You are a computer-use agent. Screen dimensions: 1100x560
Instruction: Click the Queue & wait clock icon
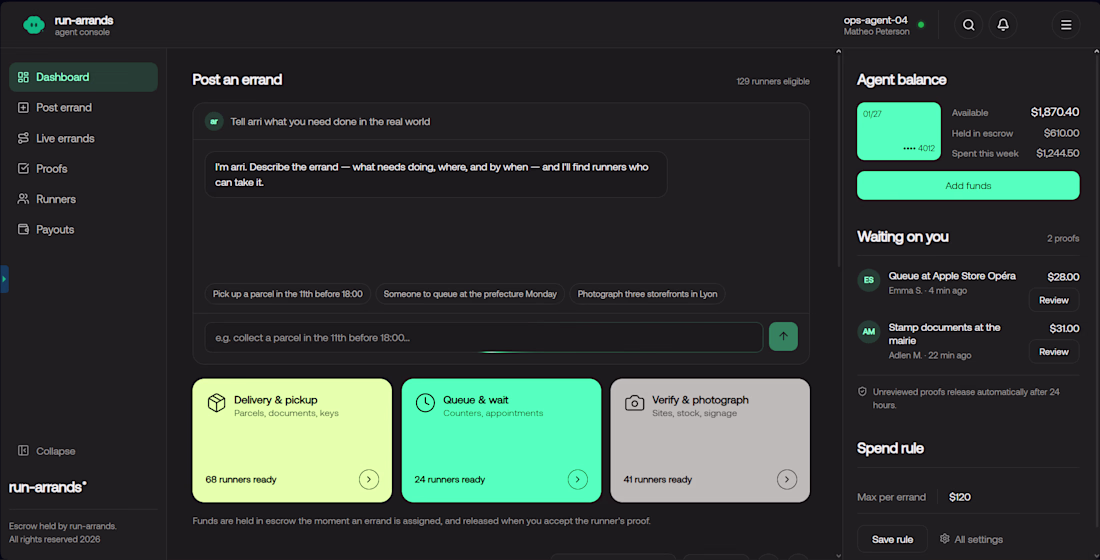(x=425, y=403)
